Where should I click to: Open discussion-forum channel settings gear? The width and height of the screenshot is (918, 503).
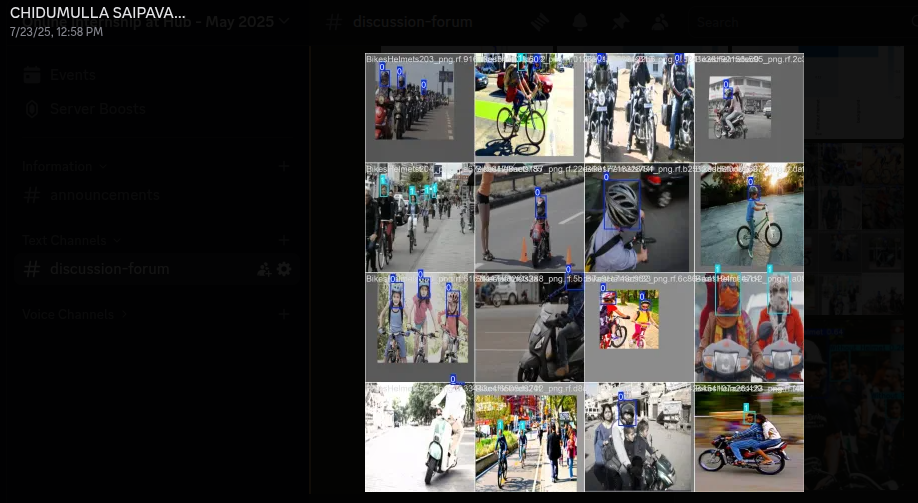tap(284, 269)
